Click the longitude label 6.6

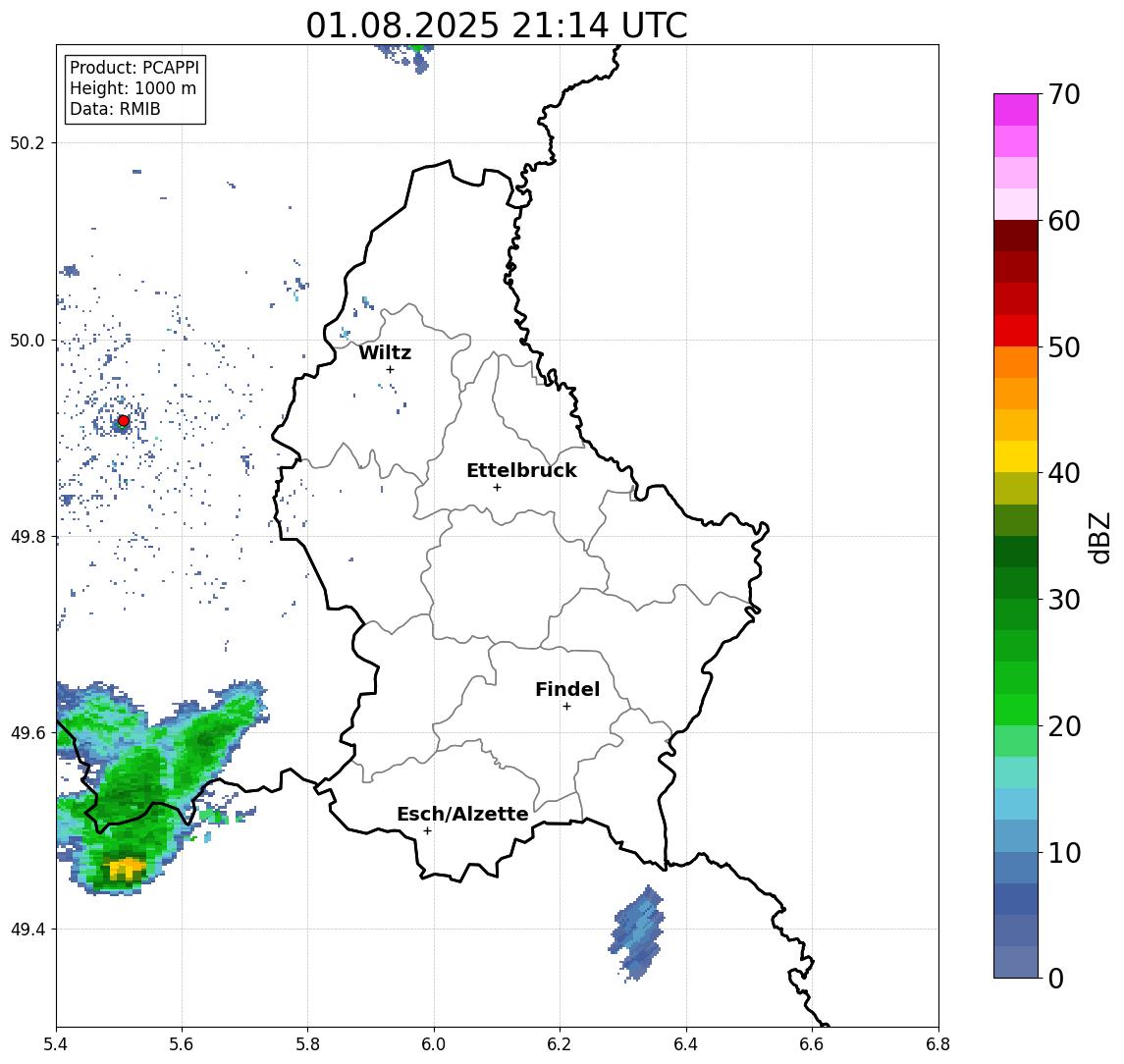tap(812, 1044)
